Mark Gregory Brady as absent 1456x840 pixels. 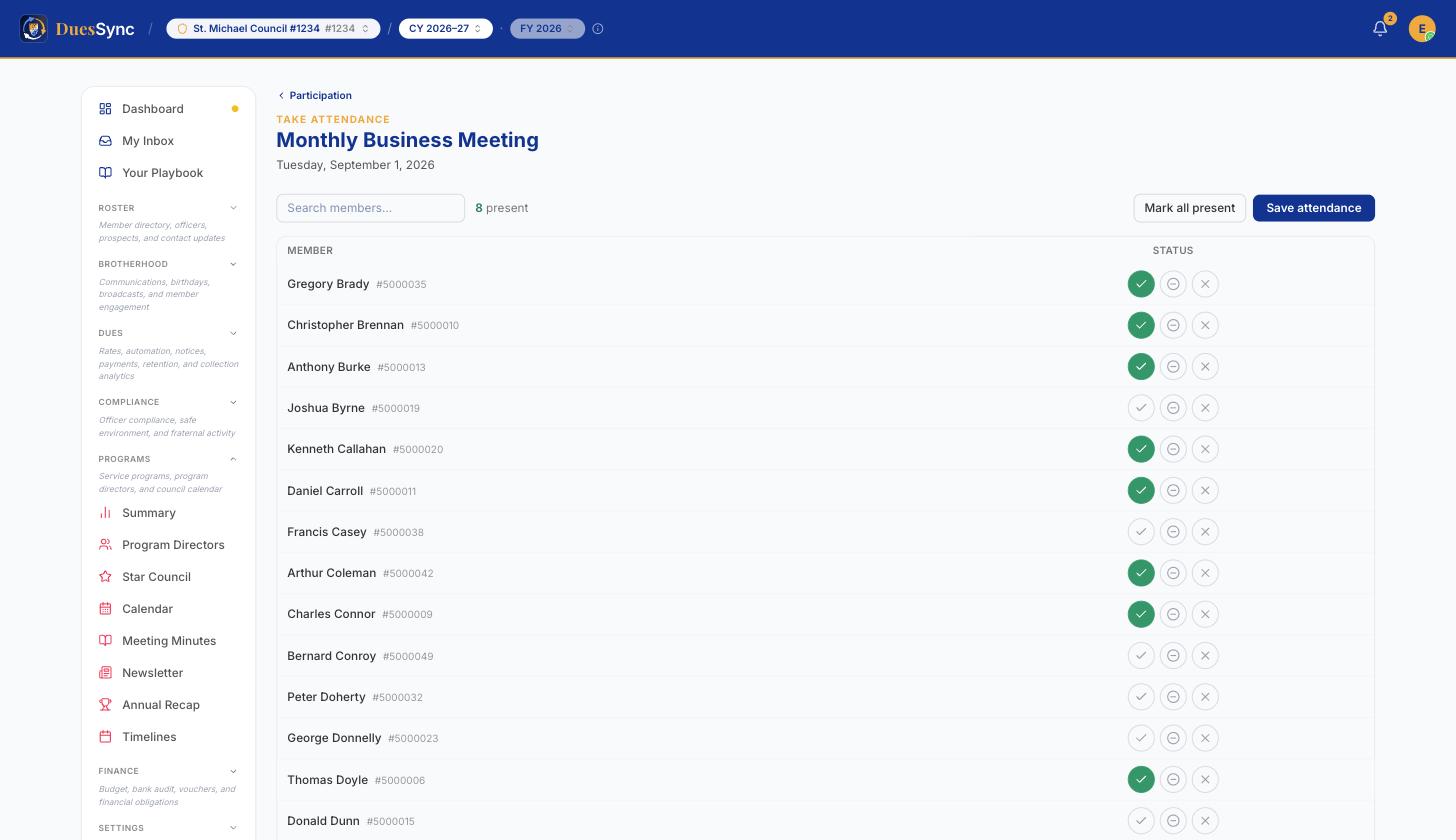tap(1205, 284)
